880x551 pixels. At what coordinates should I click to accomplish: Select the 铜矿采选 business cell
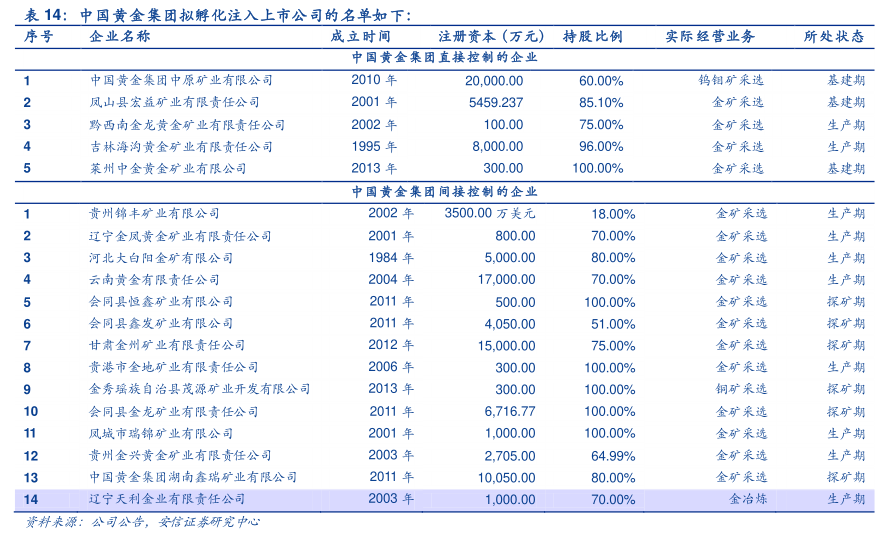741,389
